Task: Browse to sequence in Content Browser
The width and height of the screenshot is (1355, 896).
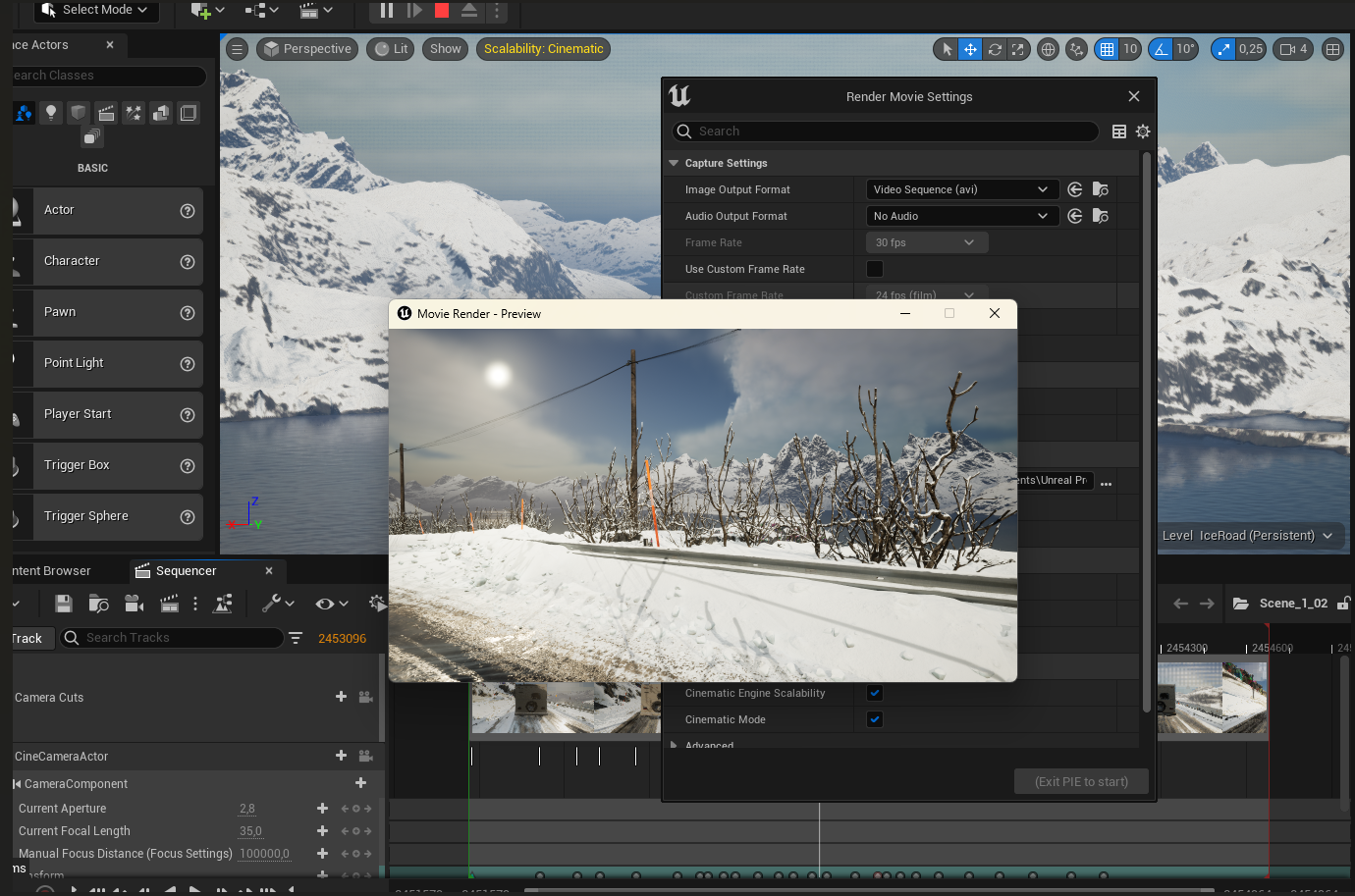Action: 98,604
